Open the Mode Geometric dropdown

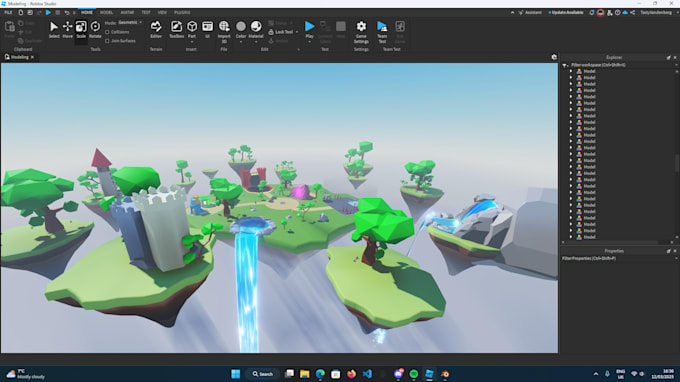[x=130, y=23]
